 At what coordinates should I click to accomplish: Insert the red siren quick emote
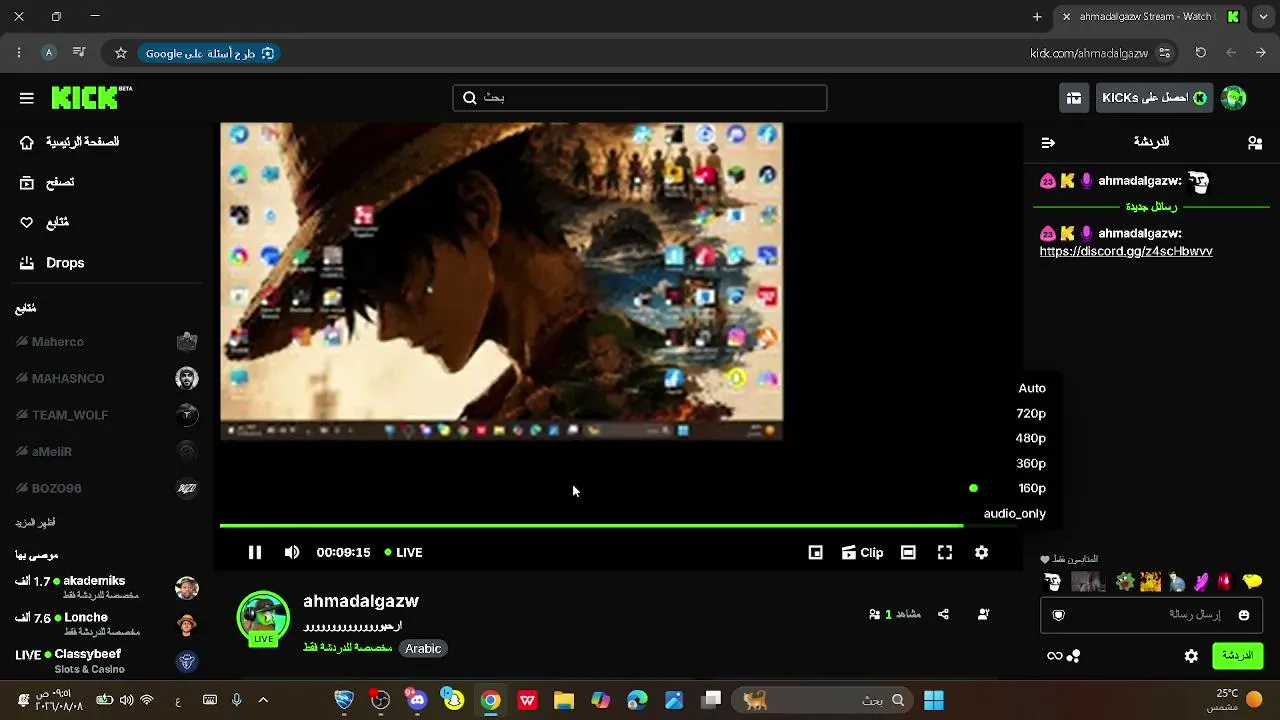click(1224, 581)
